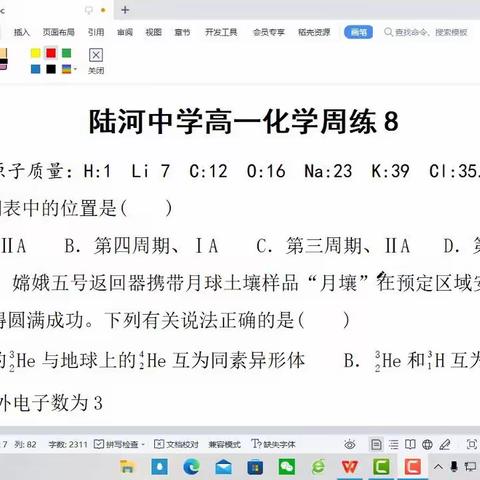
Task: Open the 页面布局 ribbon tab
Action: click(59, 32)
